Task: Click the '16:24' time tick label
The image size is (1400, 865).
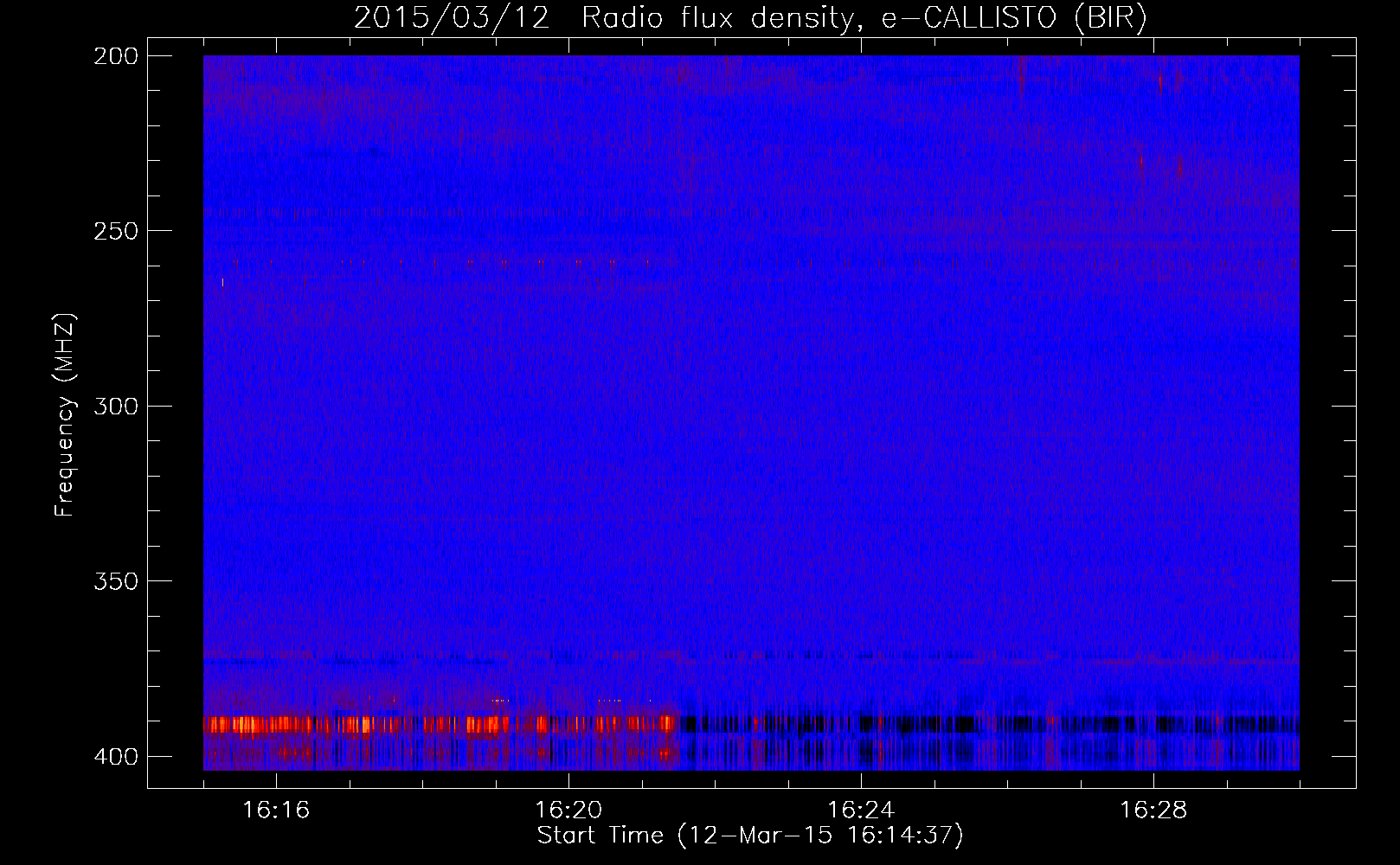Action: point(861,811)
